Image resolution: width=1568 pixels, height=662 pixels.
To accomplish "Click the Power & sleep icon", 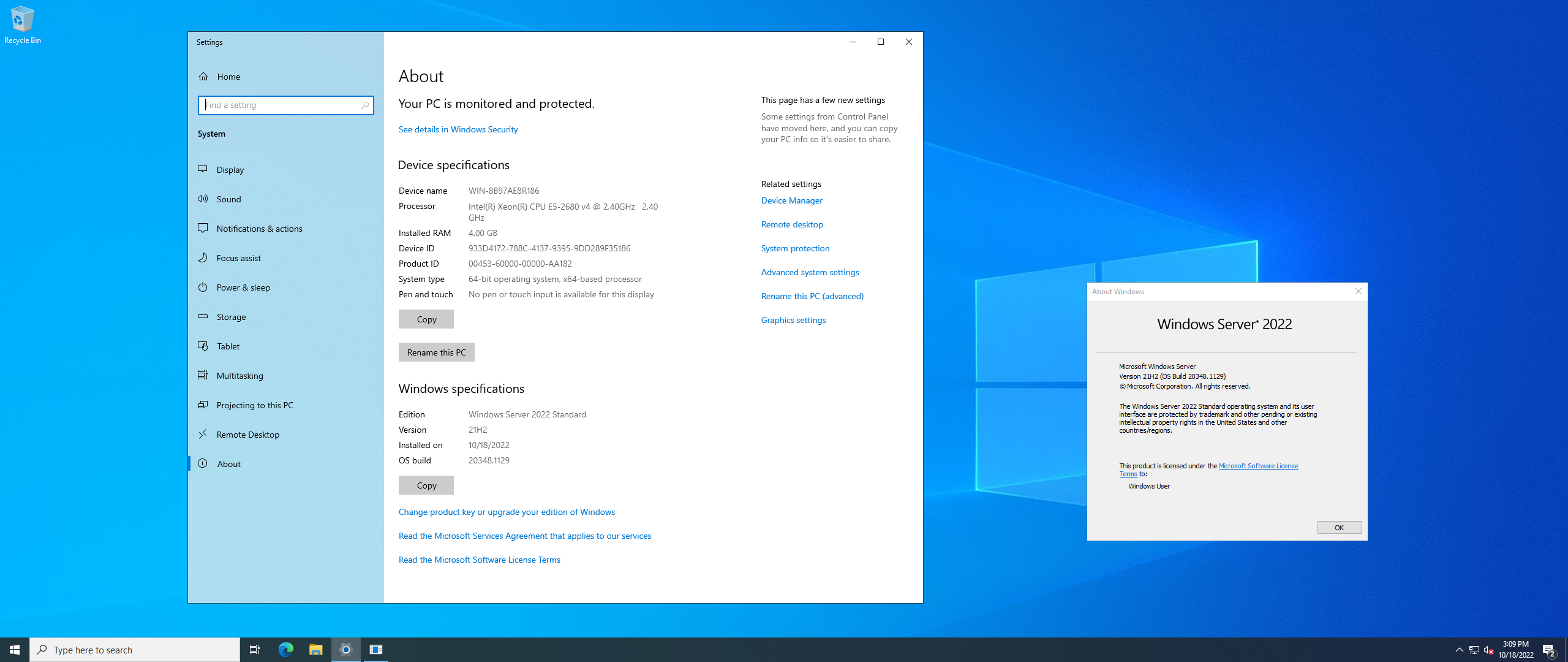I will point(203,287).
